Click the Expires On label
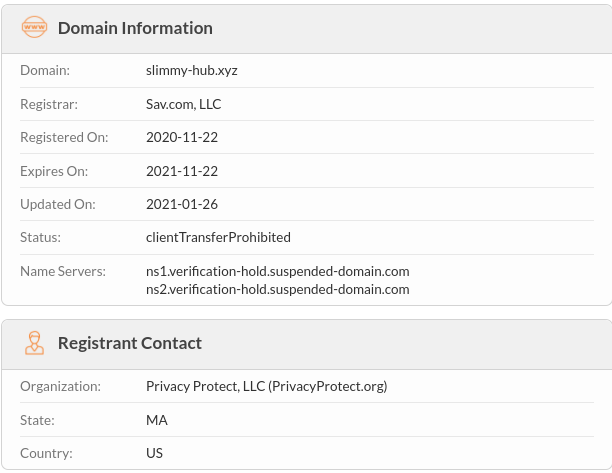 pyautogui.click(x=54, y=171)
